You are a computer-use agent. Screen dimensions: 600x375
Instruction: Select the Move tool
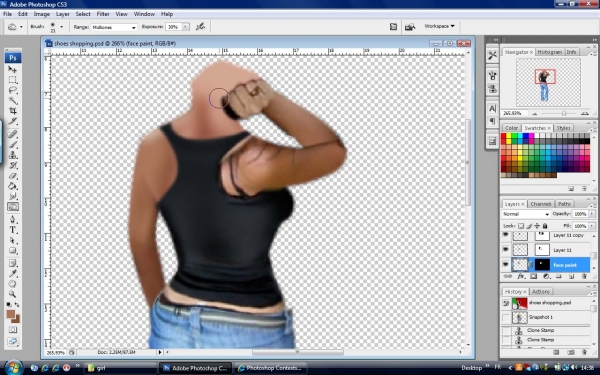click(x=13, y=69)
